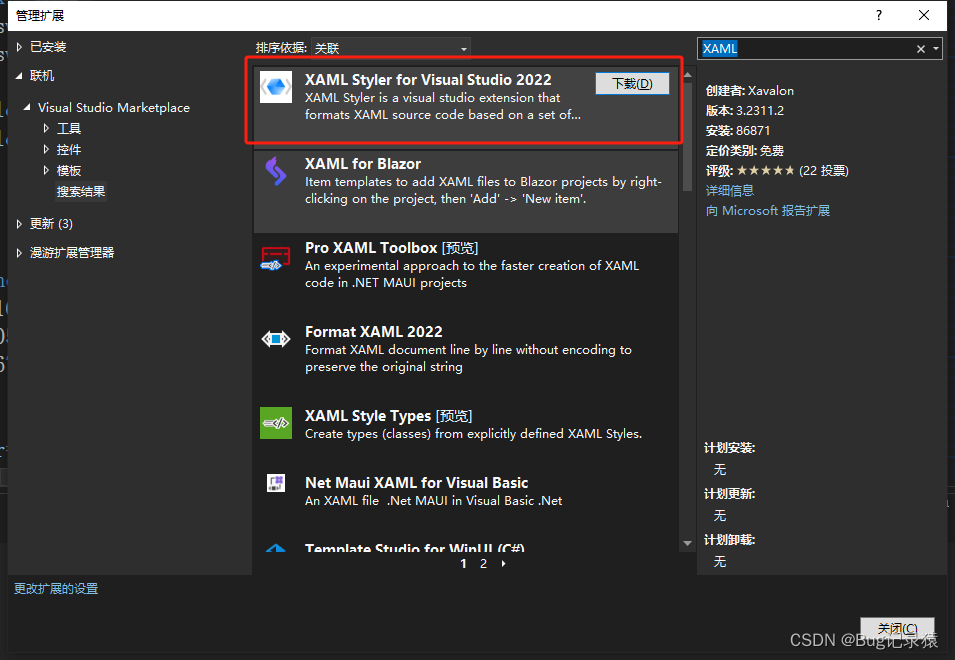Open the help question mark button
Screen dimensions: 955x660
tap(879, 15)
